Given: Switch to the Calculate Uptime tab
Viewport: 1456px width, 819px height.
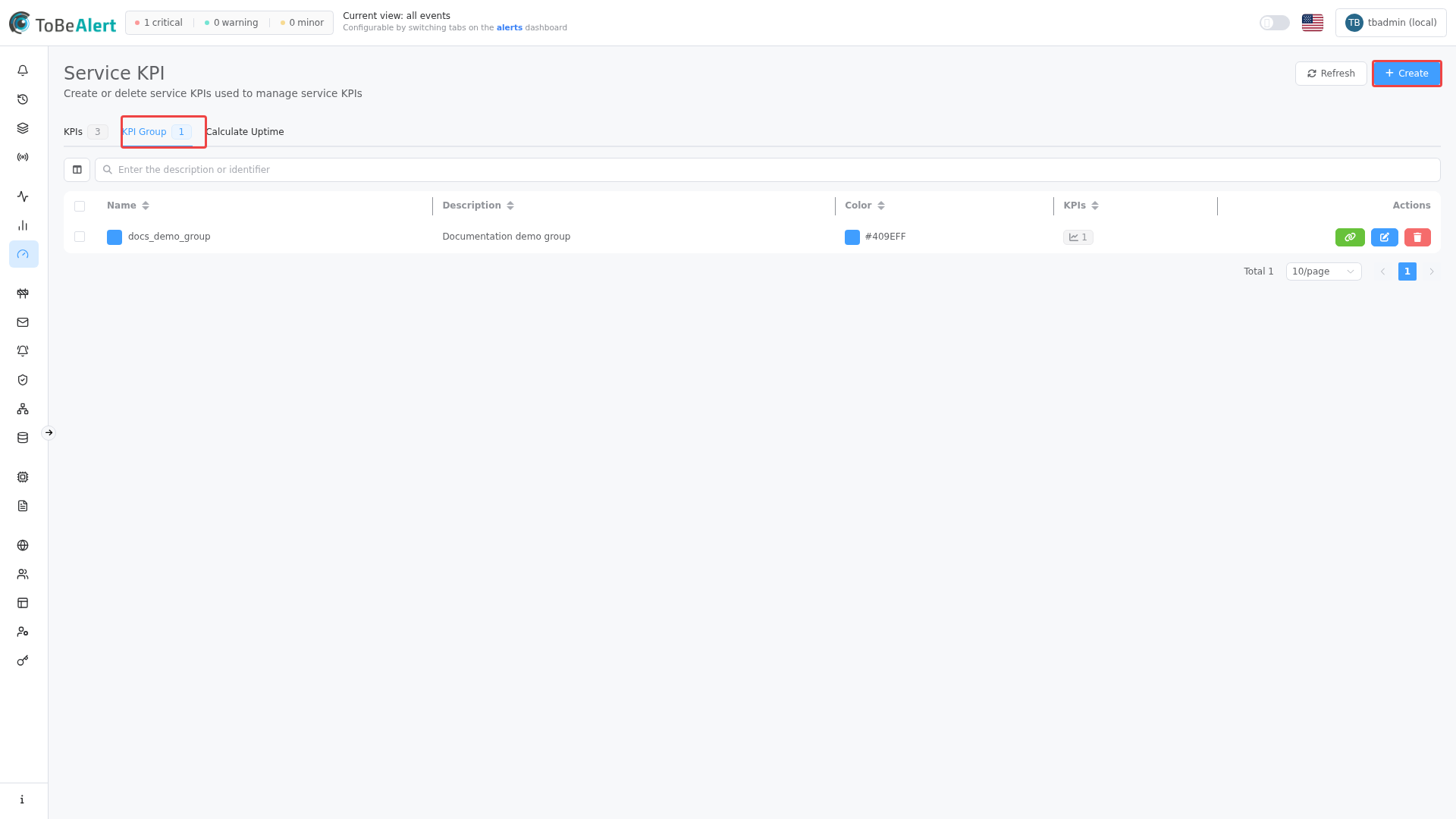Looking at the screenshot, I should (x=245, y=132).
